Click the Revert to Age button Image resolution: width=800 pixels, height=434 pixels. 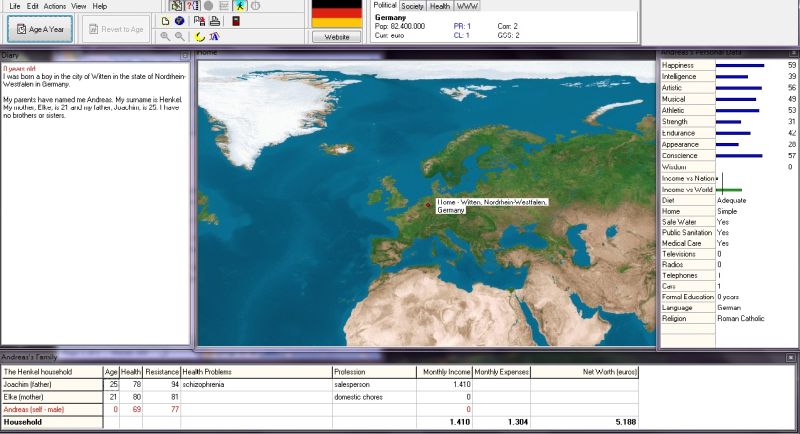(116, 29)
